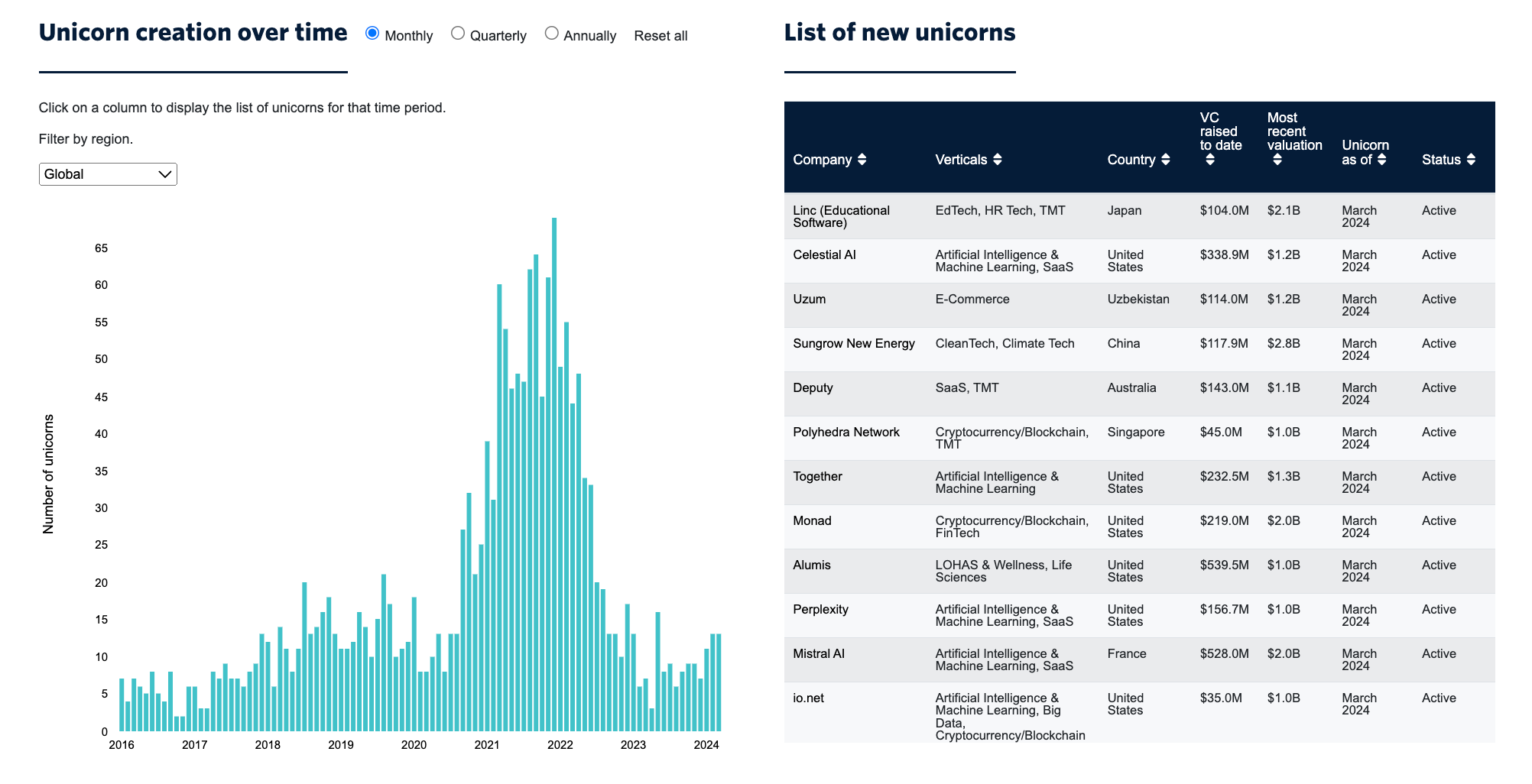
Task: Click 'Number of unicorns' y-axis label
Action: (49, 475)
